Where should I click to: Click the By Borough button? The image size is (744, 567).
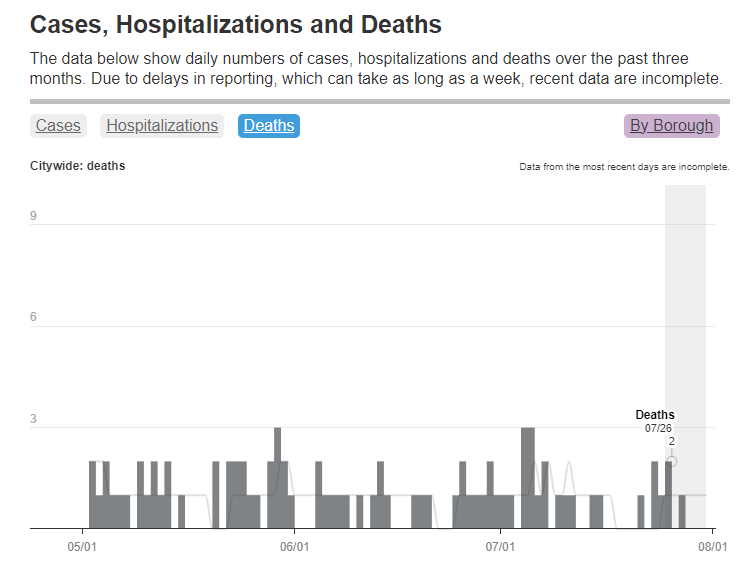pos(671,125)
